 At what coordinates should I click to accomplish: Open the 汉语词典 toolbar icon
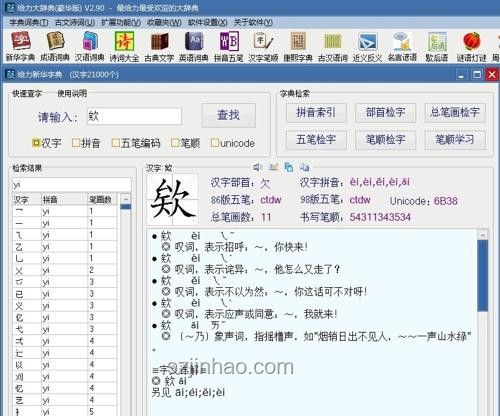[90, 47]
